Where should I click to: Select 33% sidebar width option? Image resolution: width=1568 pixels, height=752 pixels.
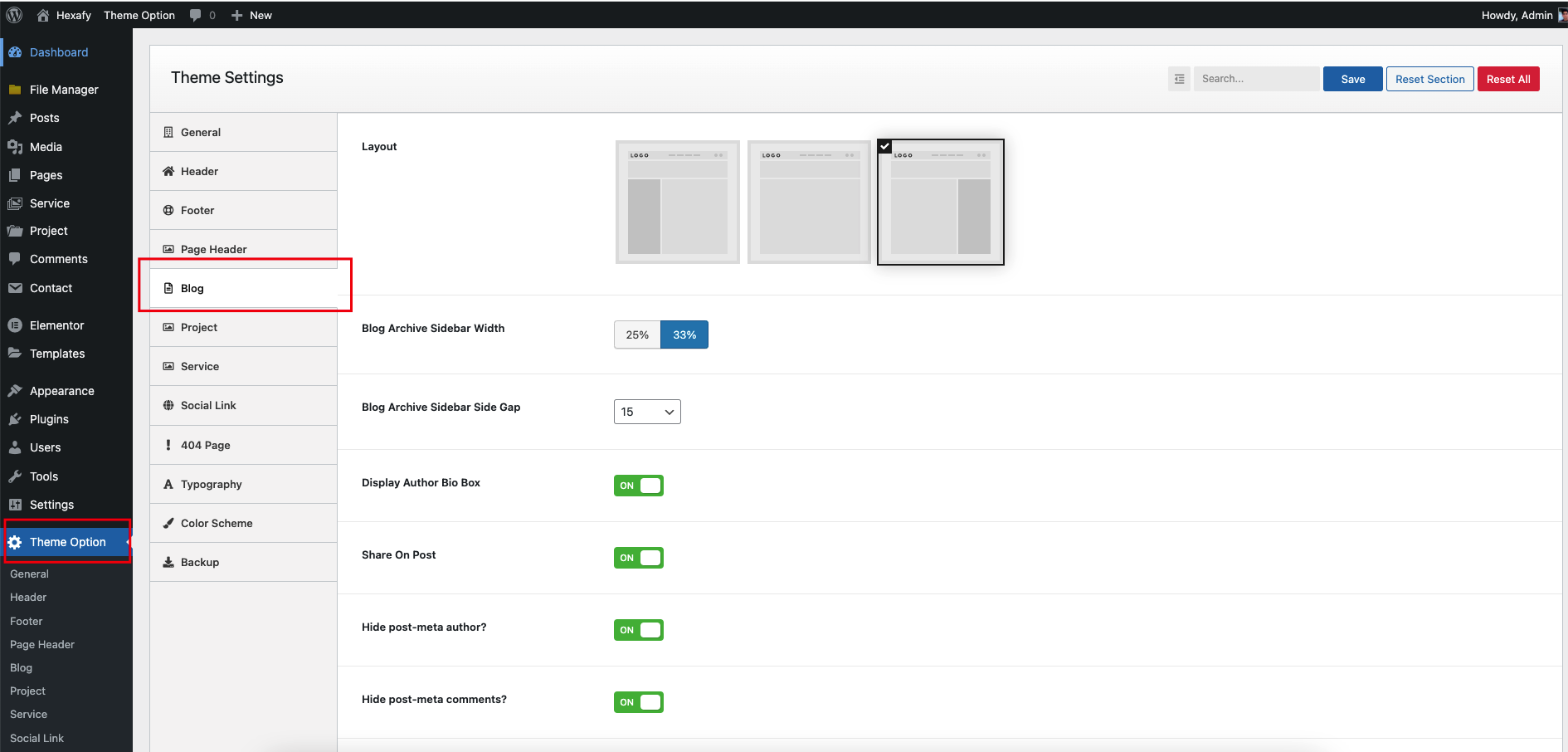click(684, 334)
